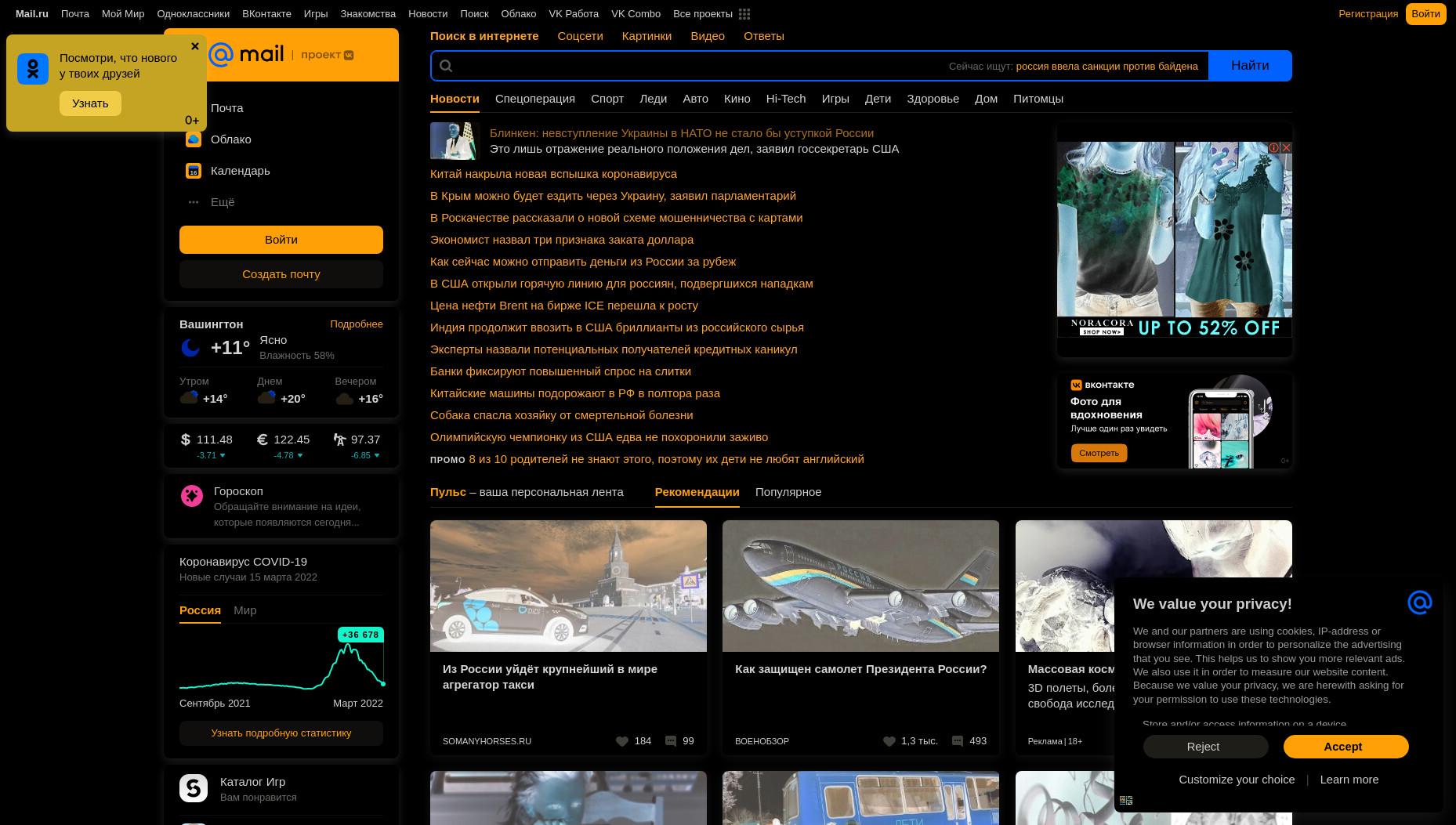Open the Календарь calendar icon
The image size is (1456, 825).
(x=194, y=171)
